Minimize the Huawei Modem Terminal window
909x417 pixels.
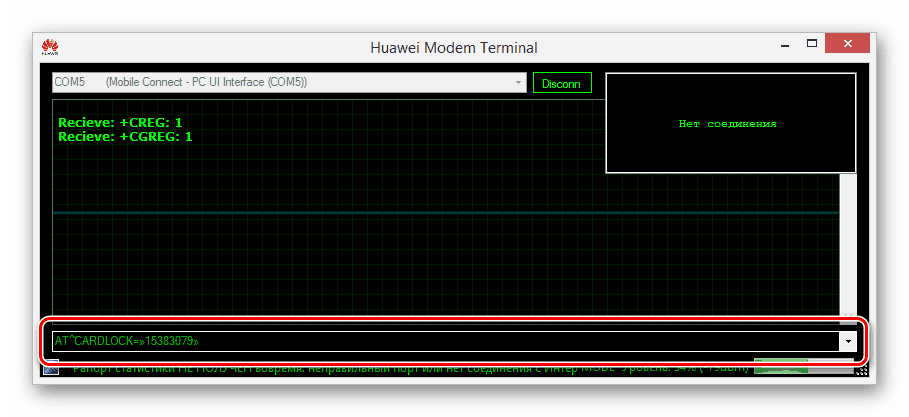(x=787, y=43)
